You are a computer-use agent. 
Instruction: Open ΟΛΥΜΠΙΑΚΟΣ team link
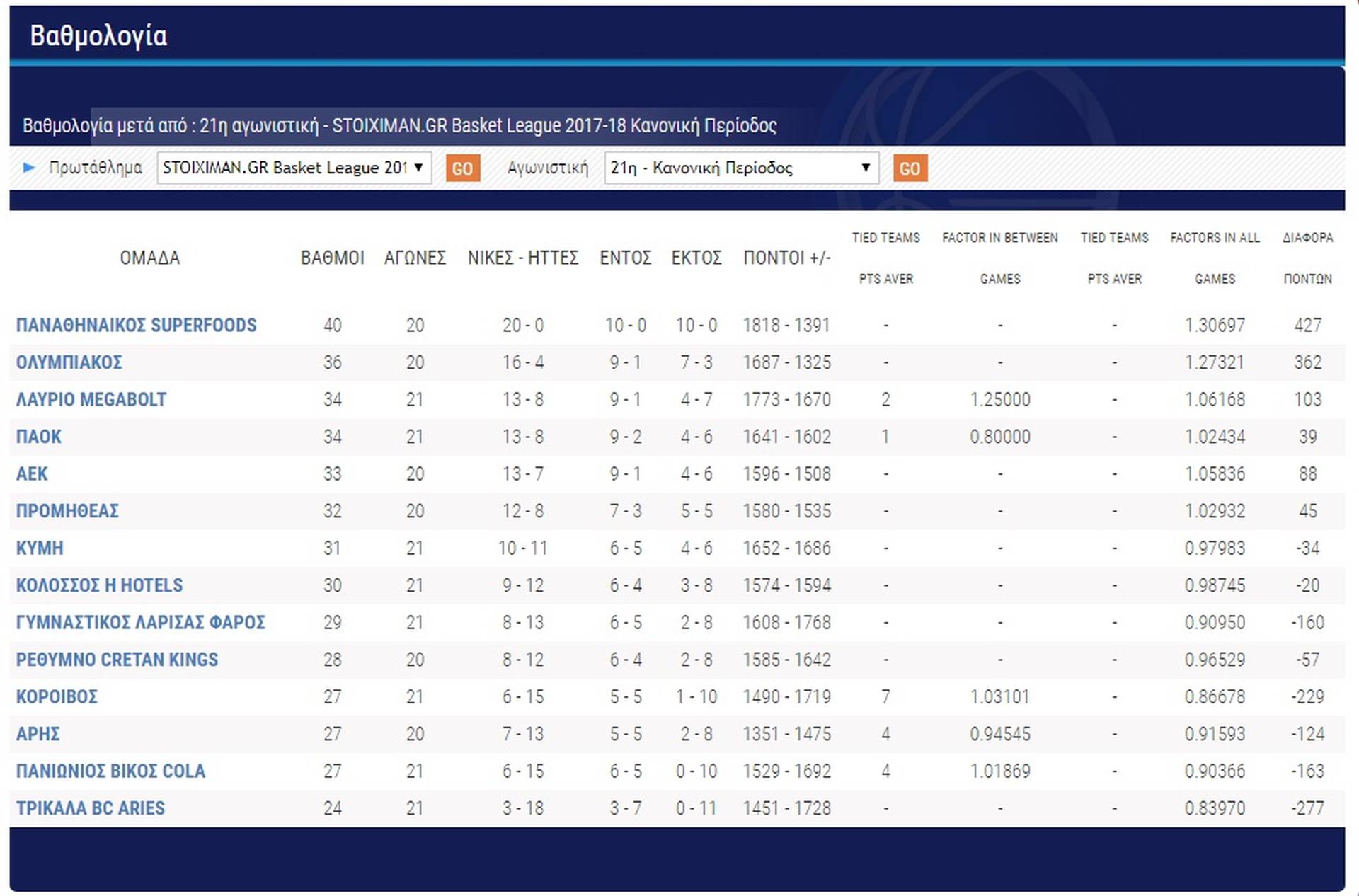[69, 362]
